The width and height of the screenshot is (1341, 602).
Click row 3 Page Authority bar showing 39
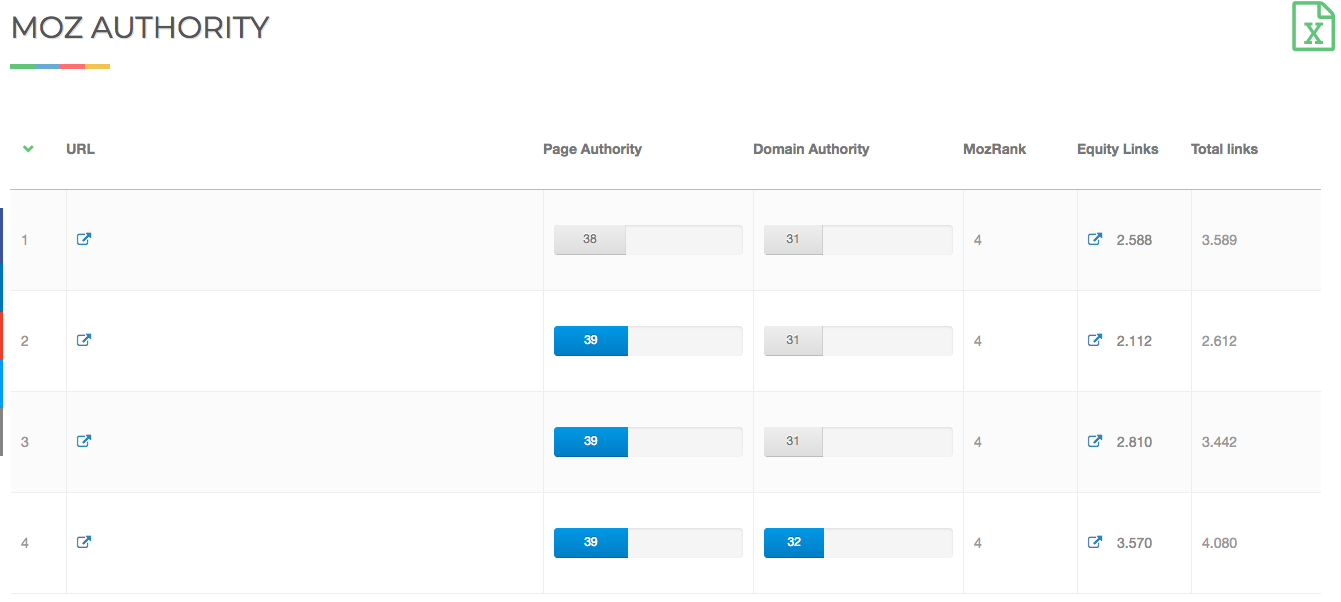point(648,442)
